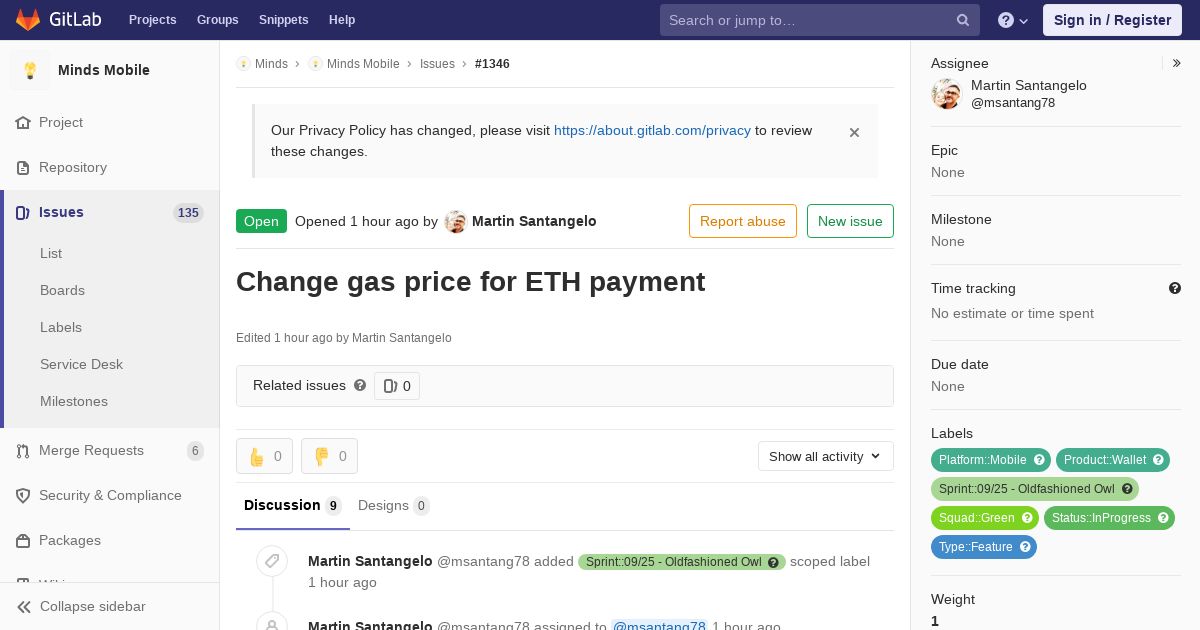Collapse the right sidebar with the double-chevron
1200x630 pixels.
click(1177, 63)
